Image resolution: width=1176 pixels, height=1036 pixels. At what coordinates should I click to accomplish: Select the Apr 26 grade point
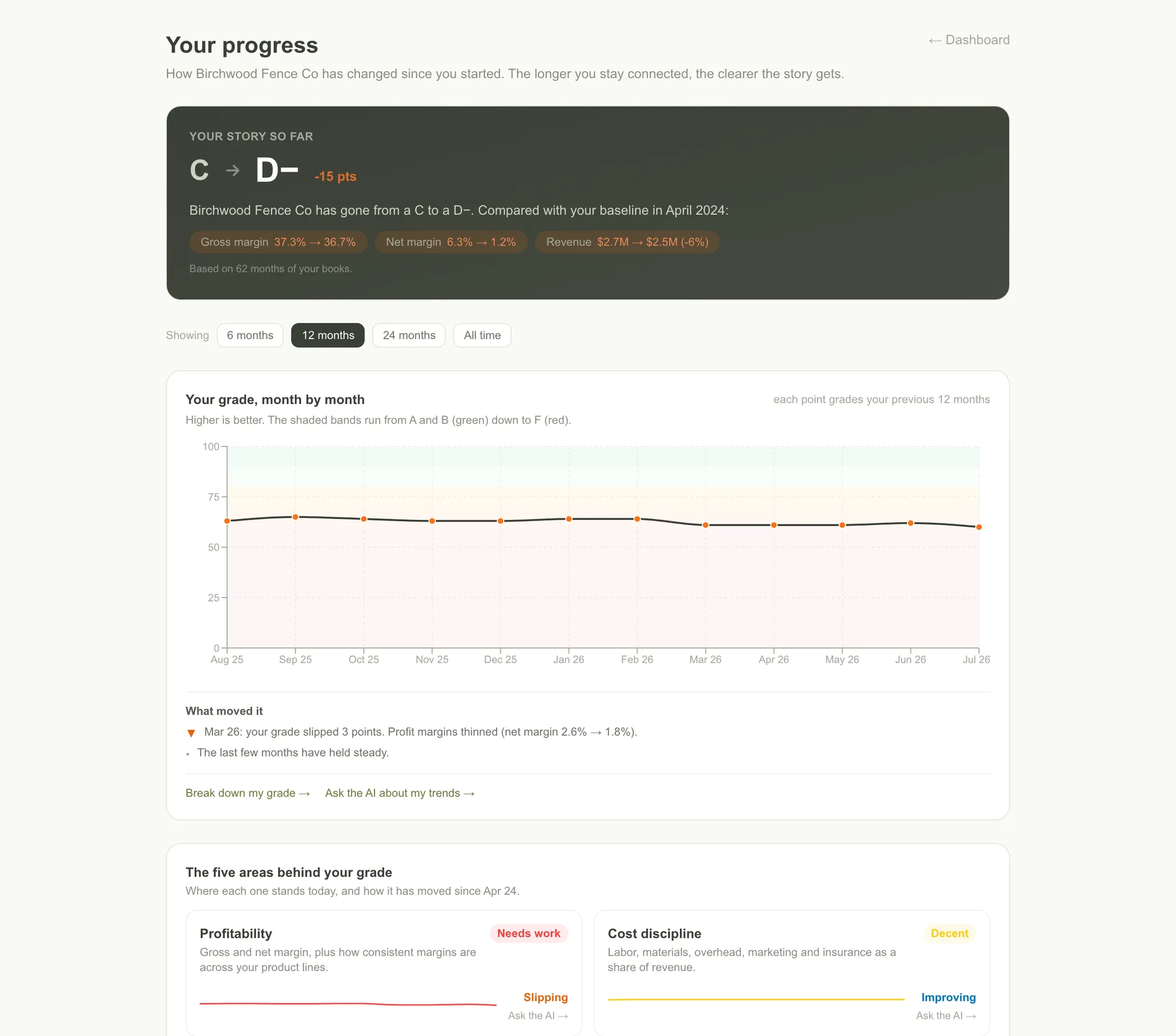[x=774, y=525]
